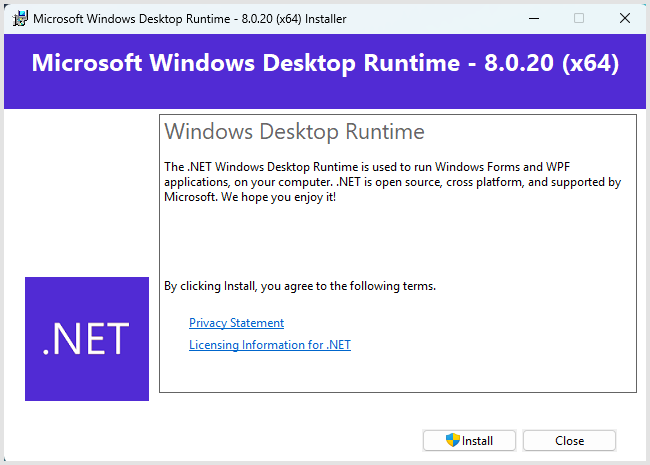This screenshot has width=650, height=465.
Task: Minimize the installer window
Action: point(534,18)
